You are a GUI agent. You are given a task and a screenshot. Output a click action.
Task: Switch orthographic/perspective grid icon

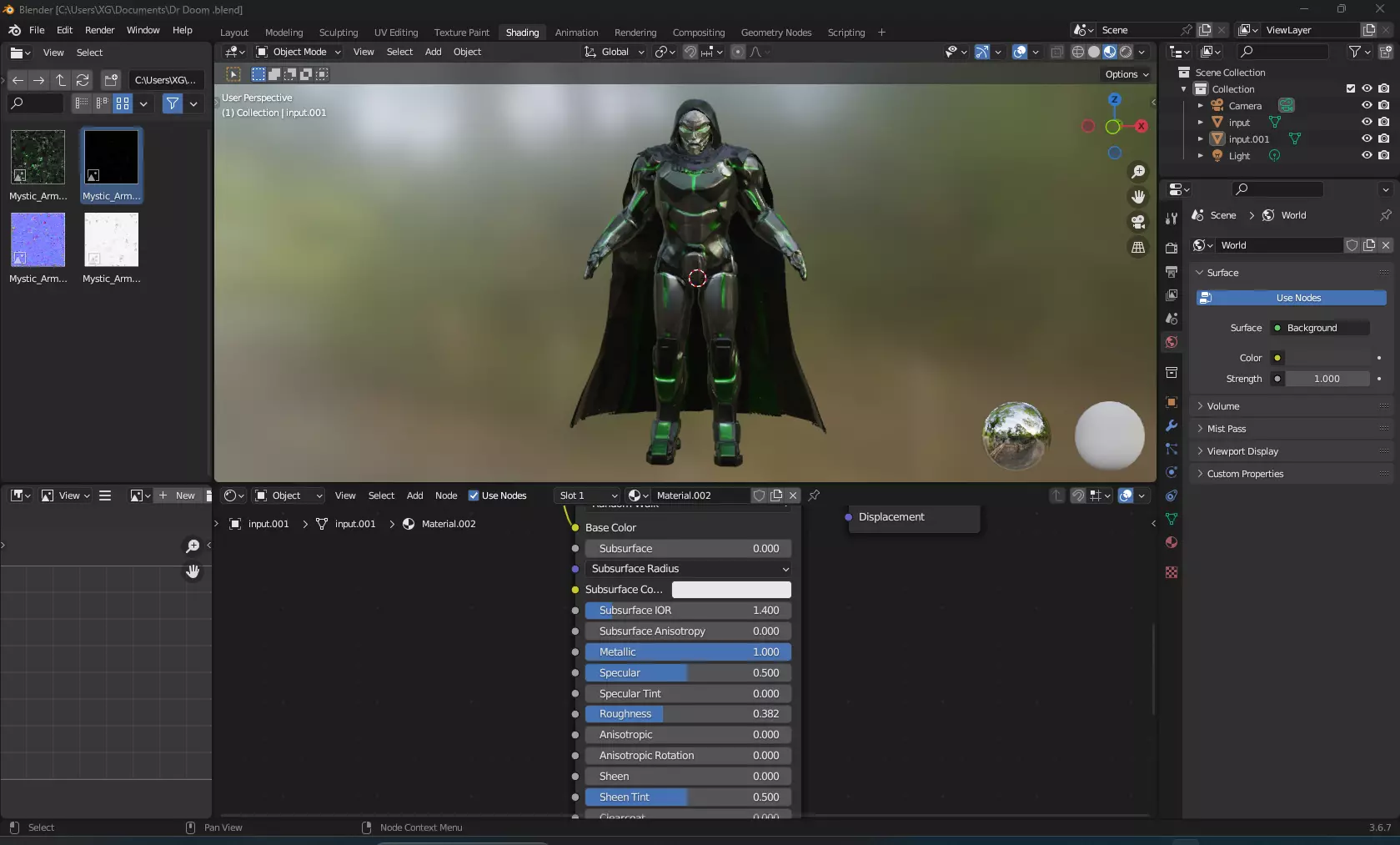(1138, 247)
